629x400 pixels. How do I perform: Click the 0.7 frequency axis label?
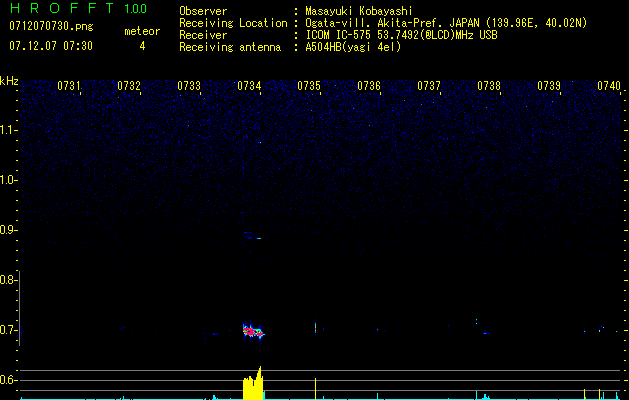coord(8,330)
